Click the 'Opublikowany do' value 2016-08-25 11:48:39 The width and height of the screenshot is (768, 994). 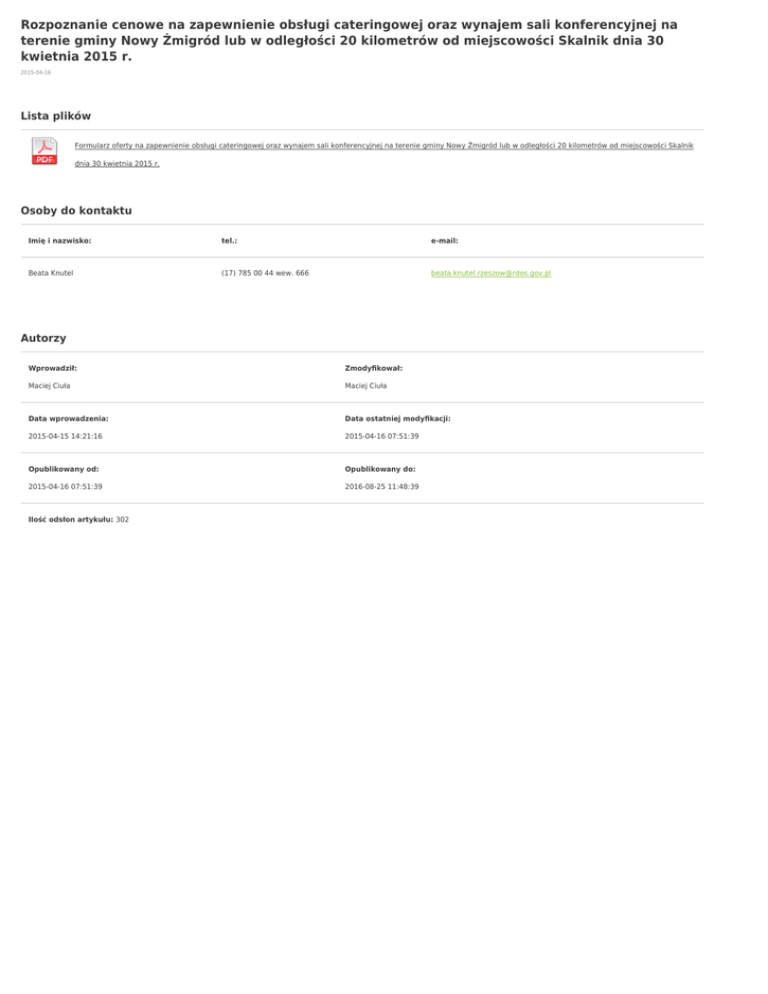tap(382, 486)
